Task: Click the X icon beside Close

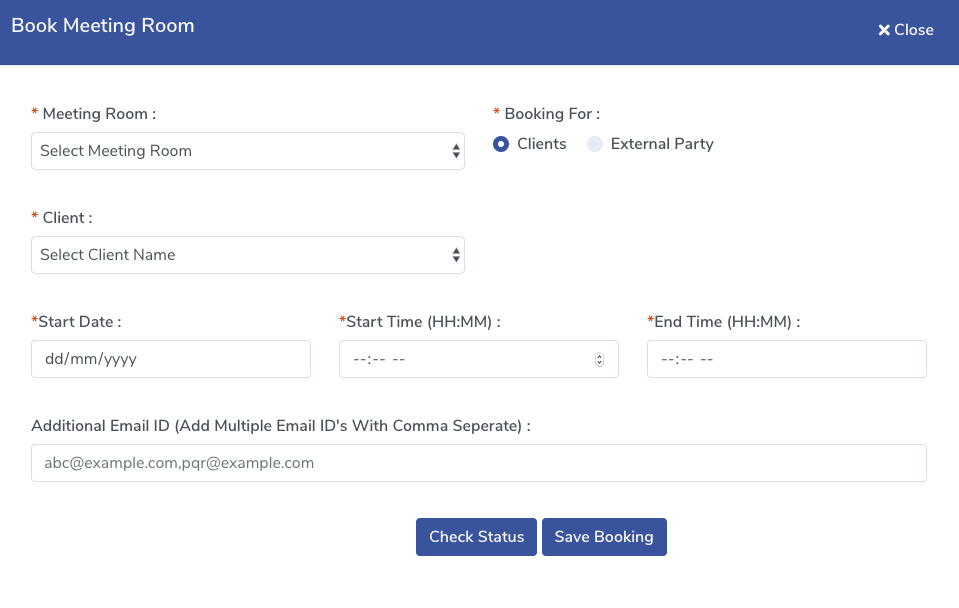Action: point(884,31)
